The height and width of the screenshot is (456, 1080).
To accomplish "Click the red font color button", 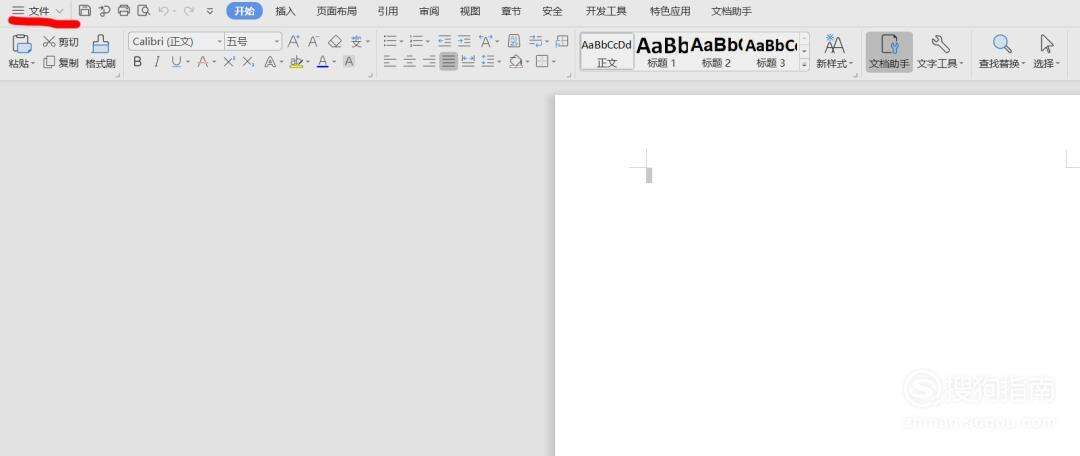I will click(322, 62).
